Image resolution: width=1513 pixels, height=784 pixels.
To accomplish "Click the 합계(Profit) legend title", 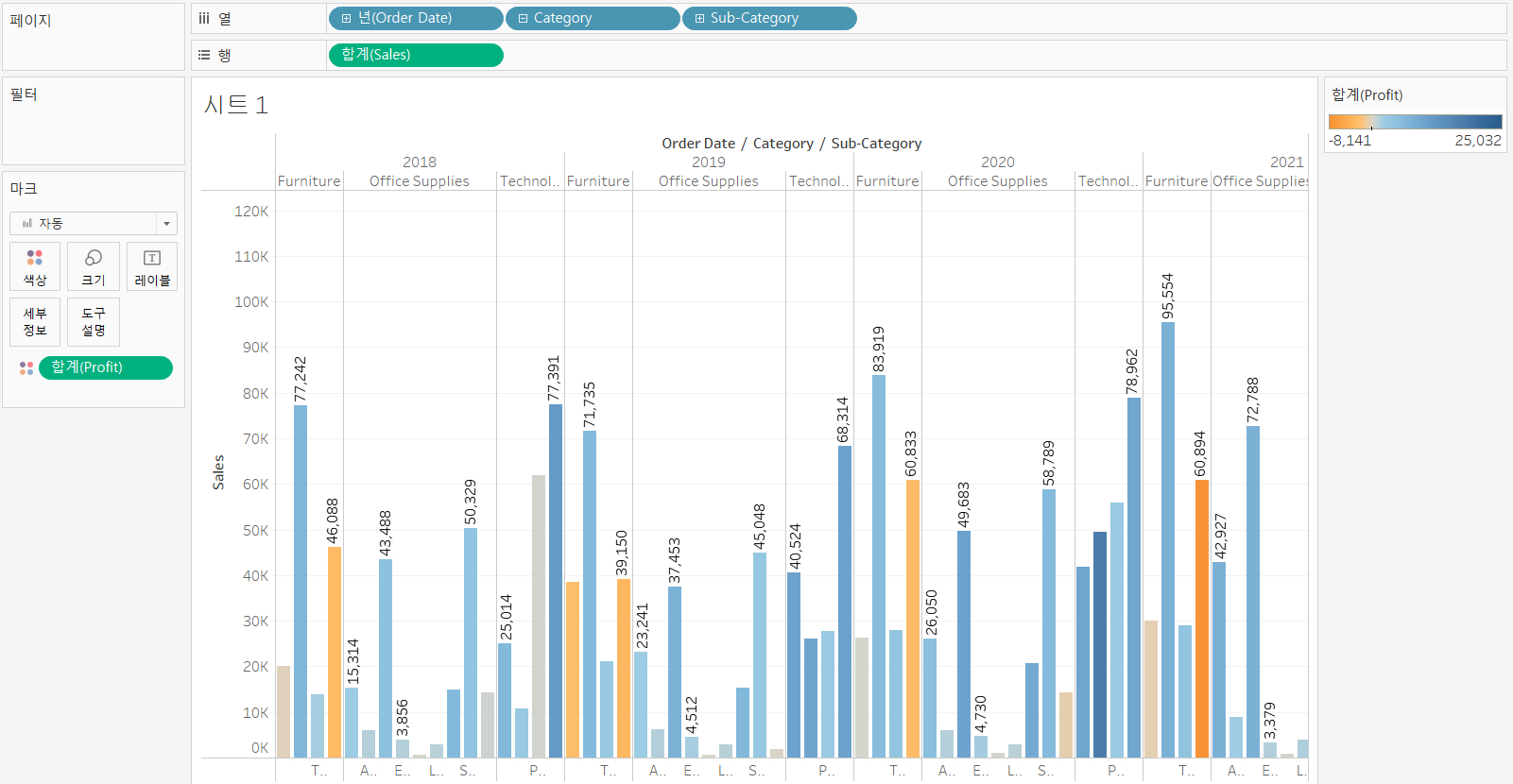I will pyautogui.click(x=1367, y=94).
